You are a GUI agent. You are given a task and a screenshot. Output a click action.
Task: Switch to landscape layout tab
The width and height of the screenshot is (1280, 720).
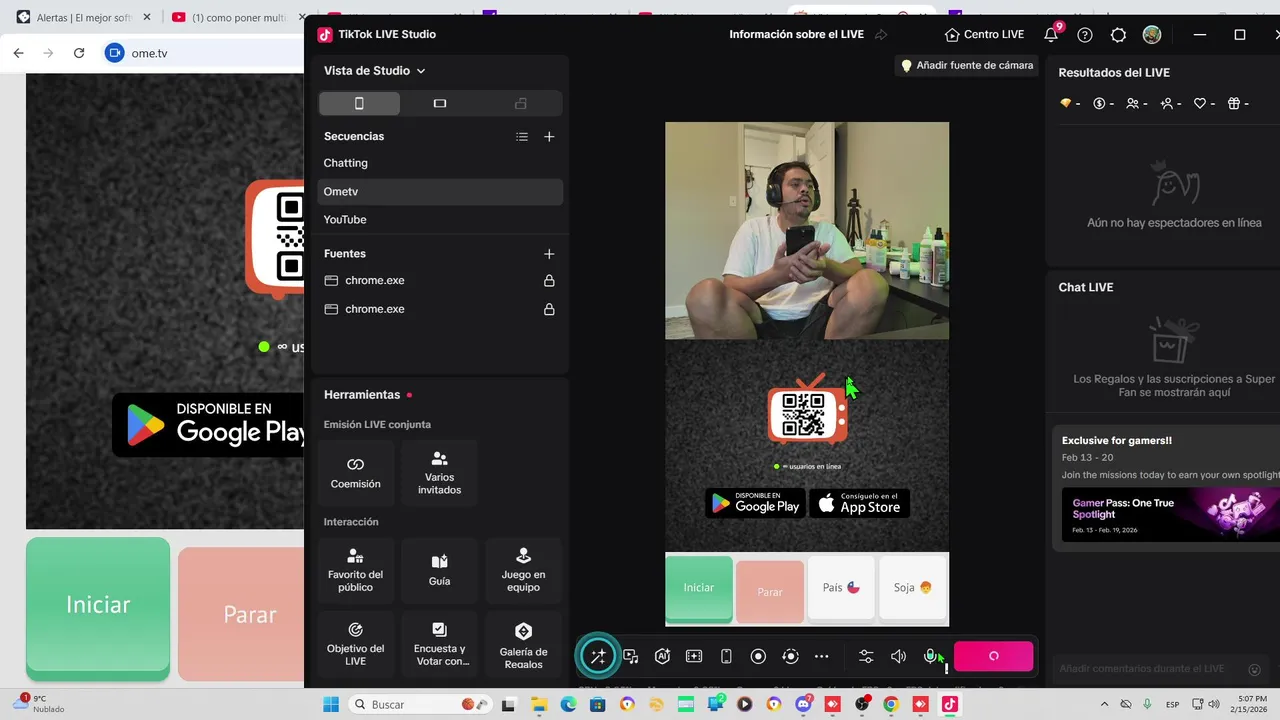440,103
